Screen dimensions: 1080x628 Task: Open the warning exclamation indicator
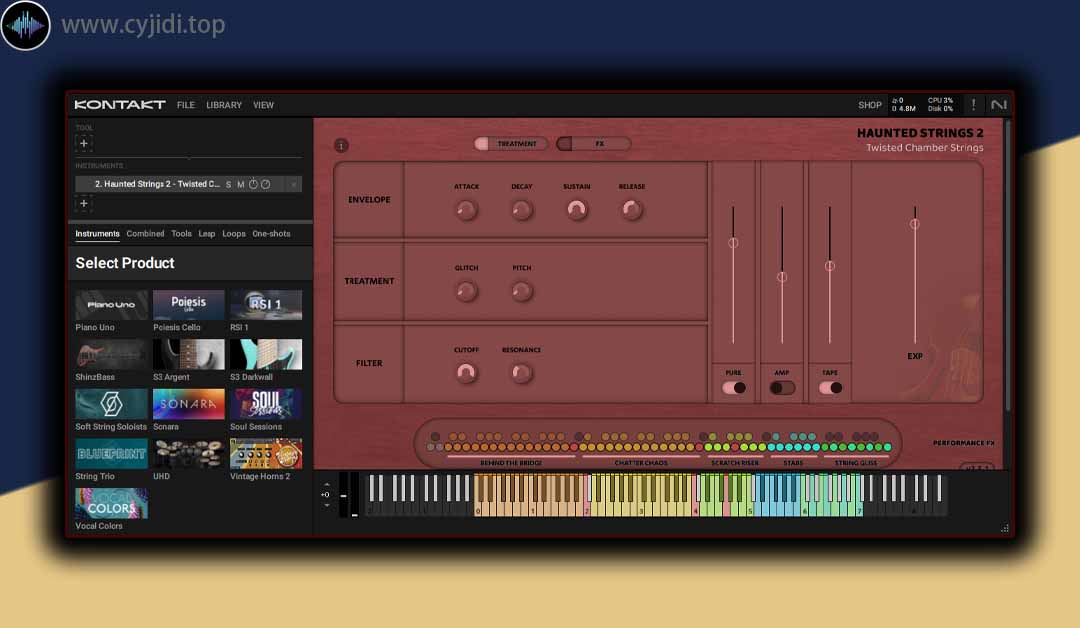pos(973,105)
